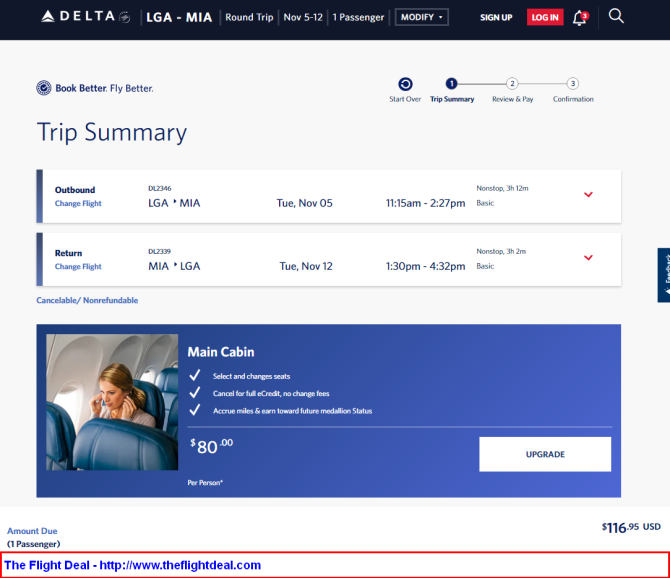Click the Nonstop, 3h 12m label
This screenshot has height=578, width=670.
coord(502,188)
